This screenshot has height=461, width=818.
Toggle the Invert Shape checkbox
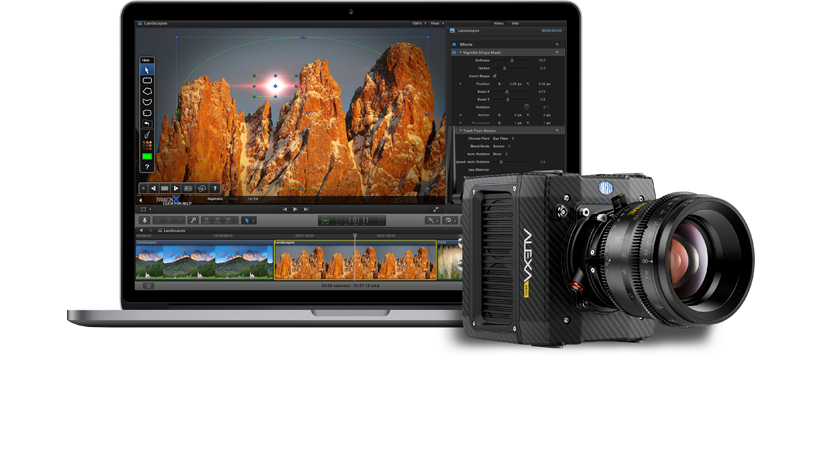click(495, 76)
